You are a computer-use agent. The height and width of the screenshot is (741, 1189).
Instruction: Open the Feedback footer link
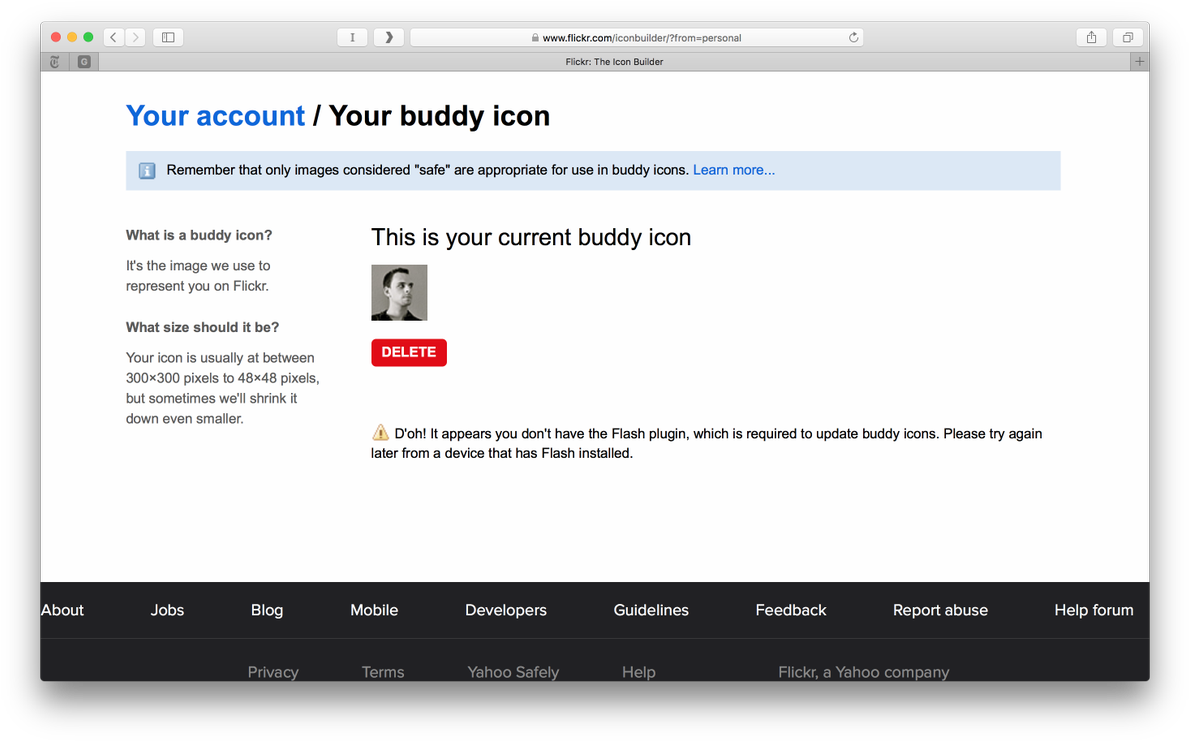(790, 610)
